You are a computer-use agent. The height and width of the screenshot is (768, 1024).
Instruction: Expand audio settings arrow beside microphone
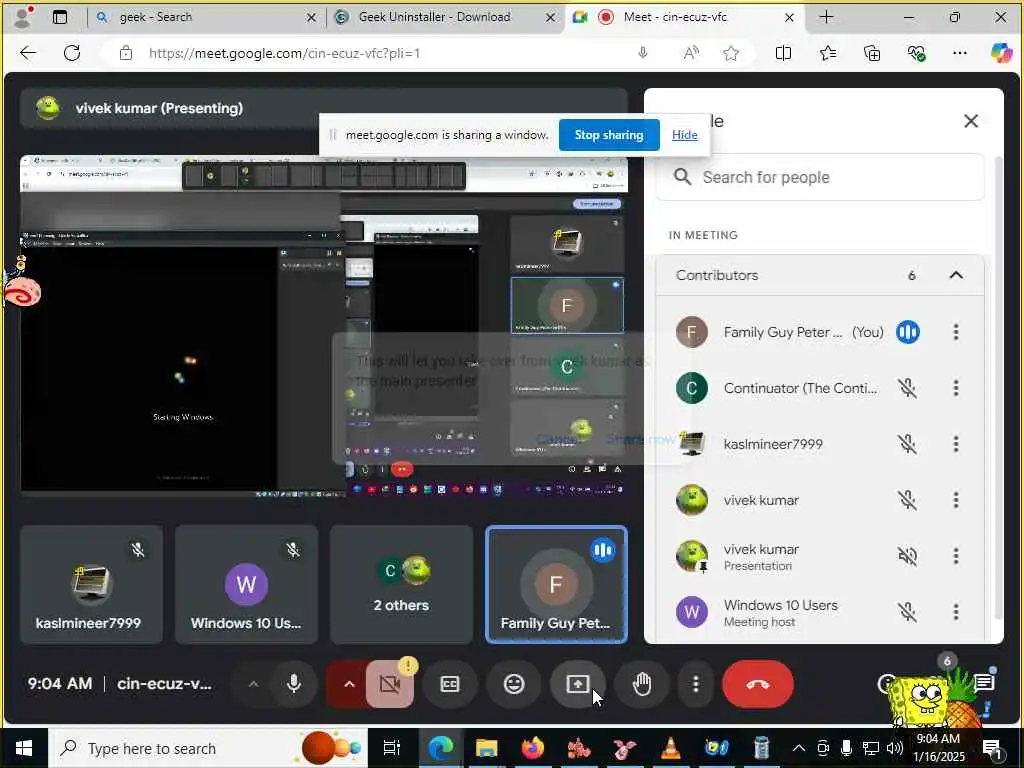(x=253, y=684)
